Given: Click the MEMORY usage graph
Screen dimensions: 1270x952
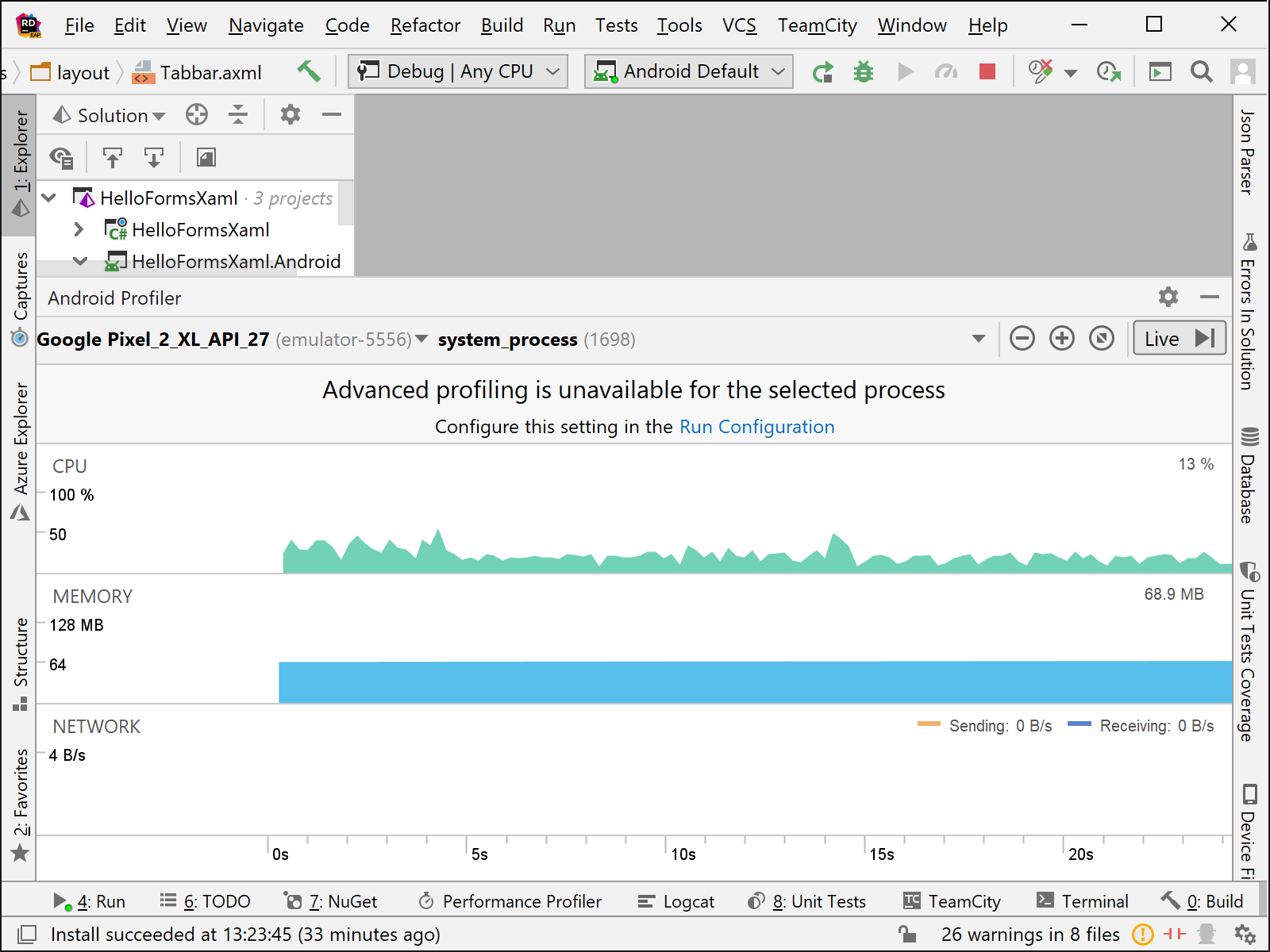Looking at the screenshot, I should click(633, 639).
